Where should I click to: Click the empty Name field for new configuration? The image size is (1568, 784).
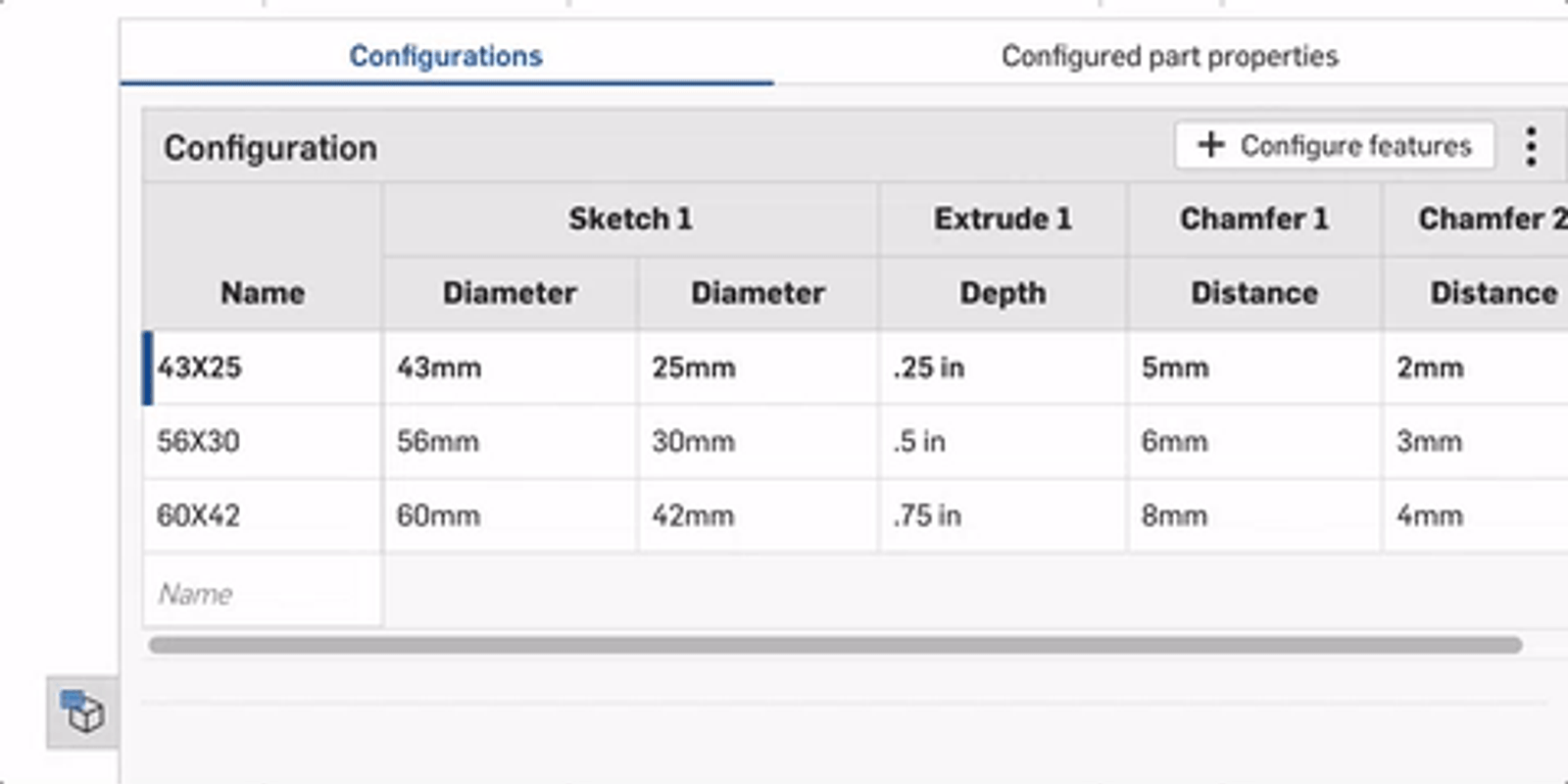(x=263, y=594)
